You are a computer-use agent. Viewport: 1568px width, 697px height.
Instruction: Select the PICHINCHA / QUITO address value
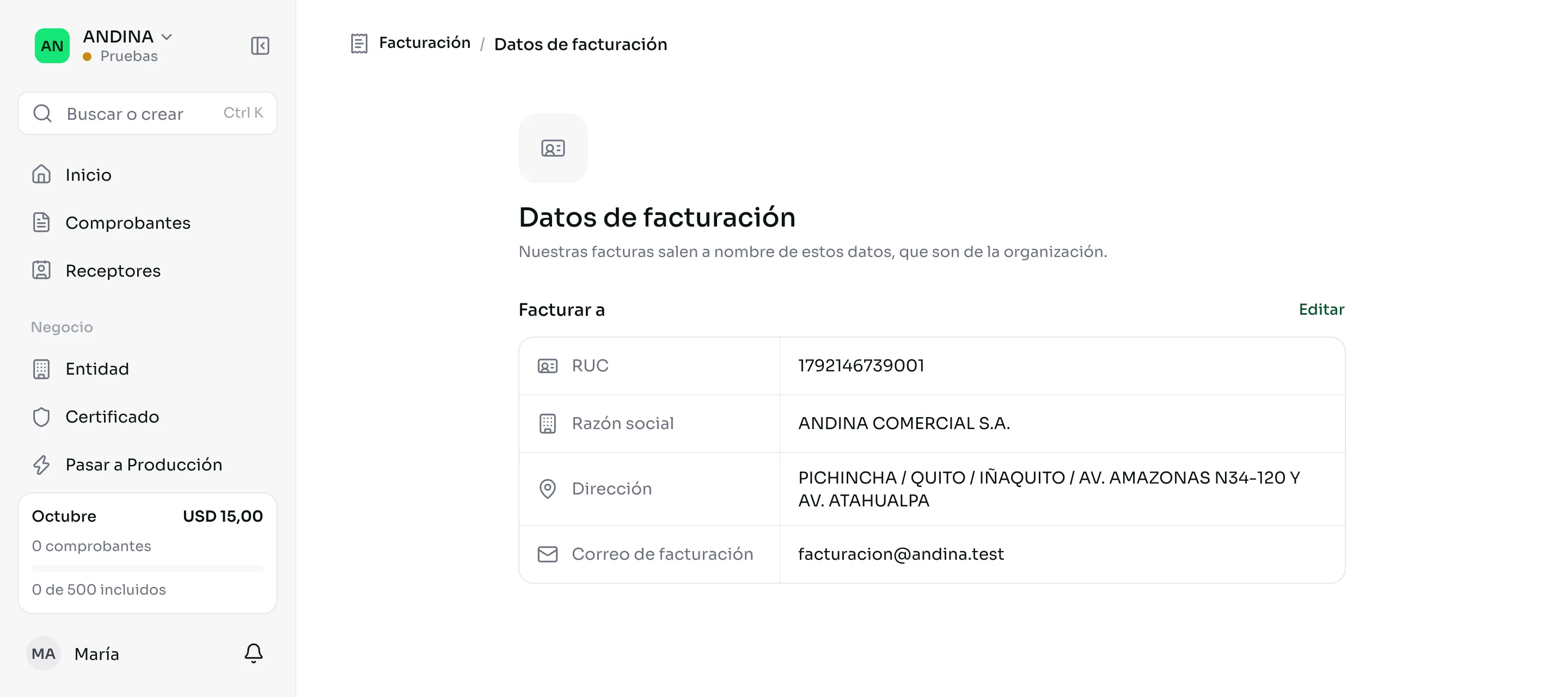[x=1049, y=489]
